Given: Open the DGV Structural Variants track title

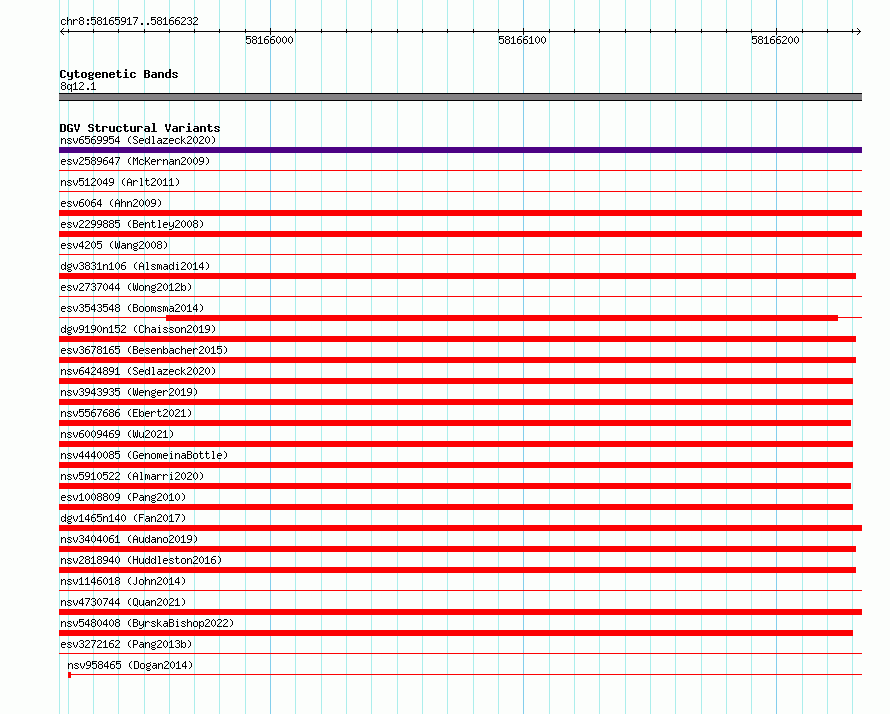Looking at the screenshot, I should coord(140,128).
